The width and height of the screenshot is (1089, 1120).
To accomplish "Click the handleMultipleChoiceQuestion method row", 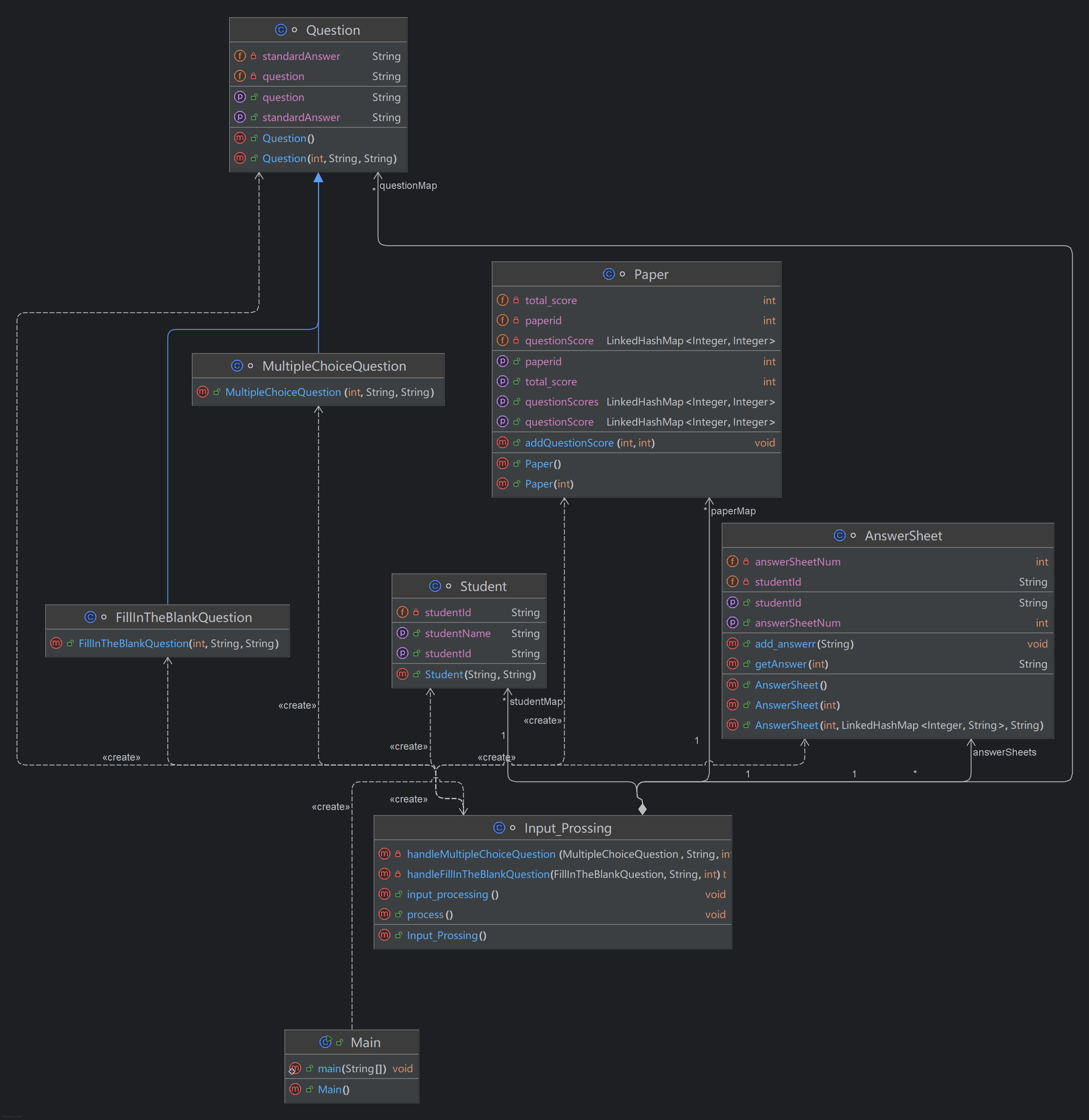I will [480, 854].
